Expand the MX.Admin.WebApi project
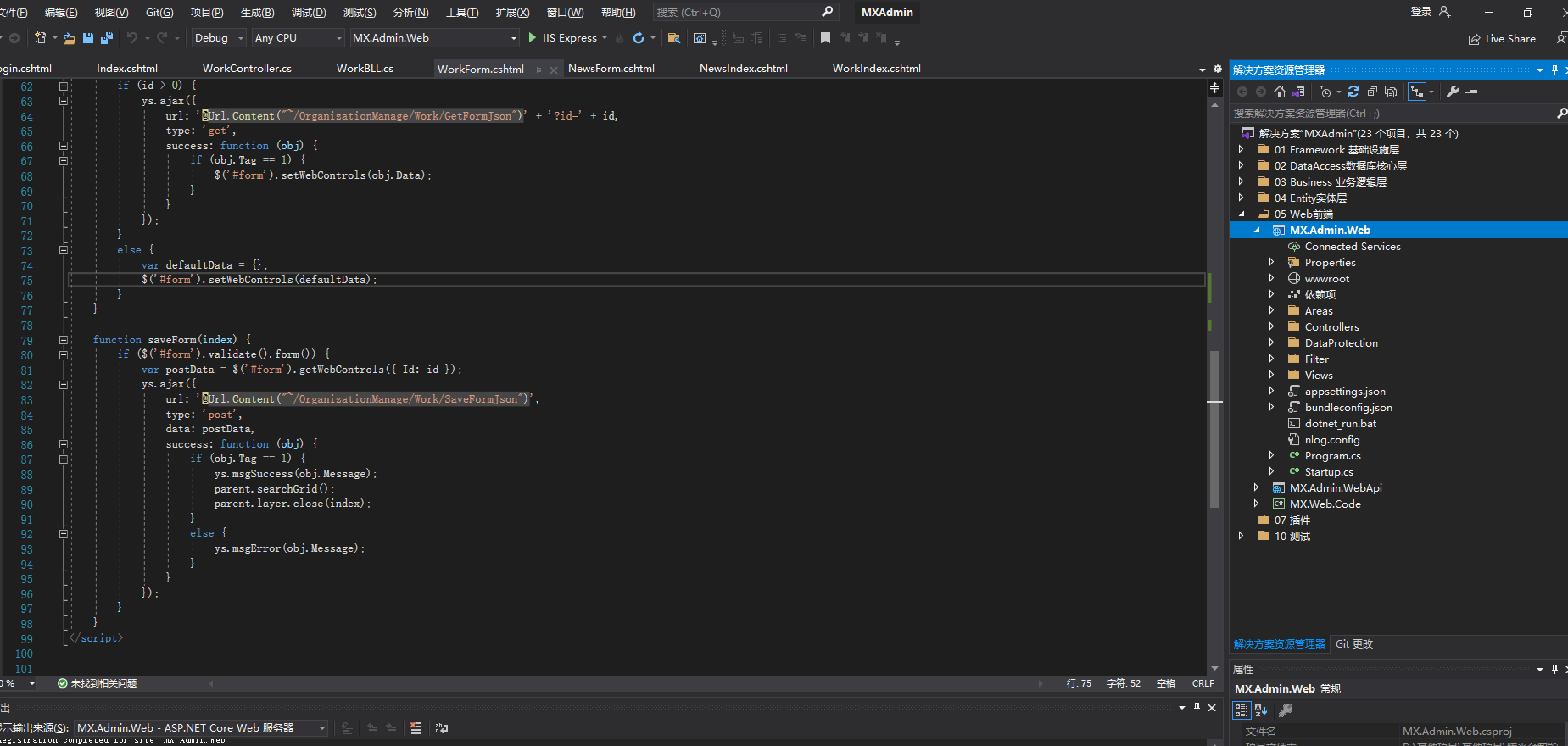 click(x=1257, y=488)
